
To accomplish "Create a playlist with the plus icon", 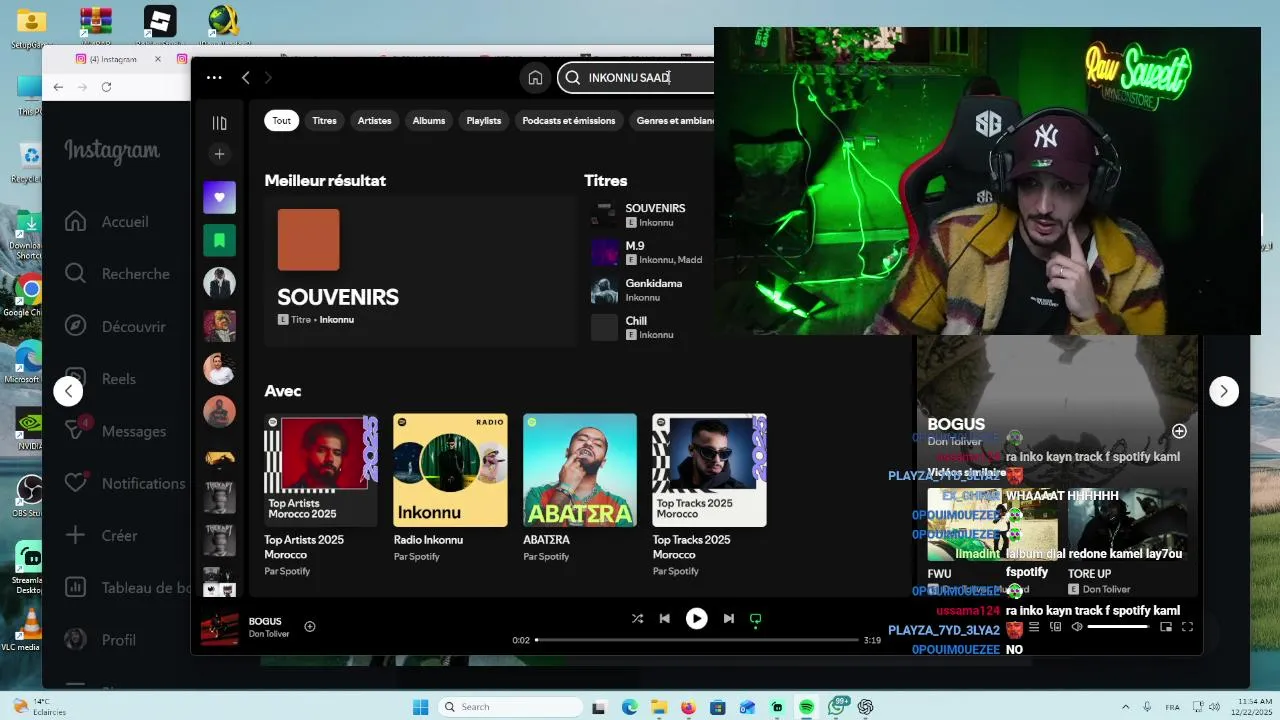I will pos(220,154).
